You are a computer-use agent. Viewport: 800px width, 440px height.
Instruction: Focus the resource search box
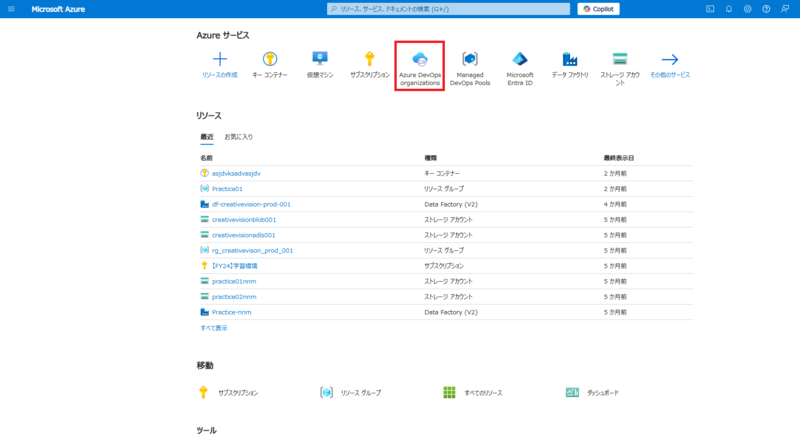pyautogui.click(x=448, y=9)
